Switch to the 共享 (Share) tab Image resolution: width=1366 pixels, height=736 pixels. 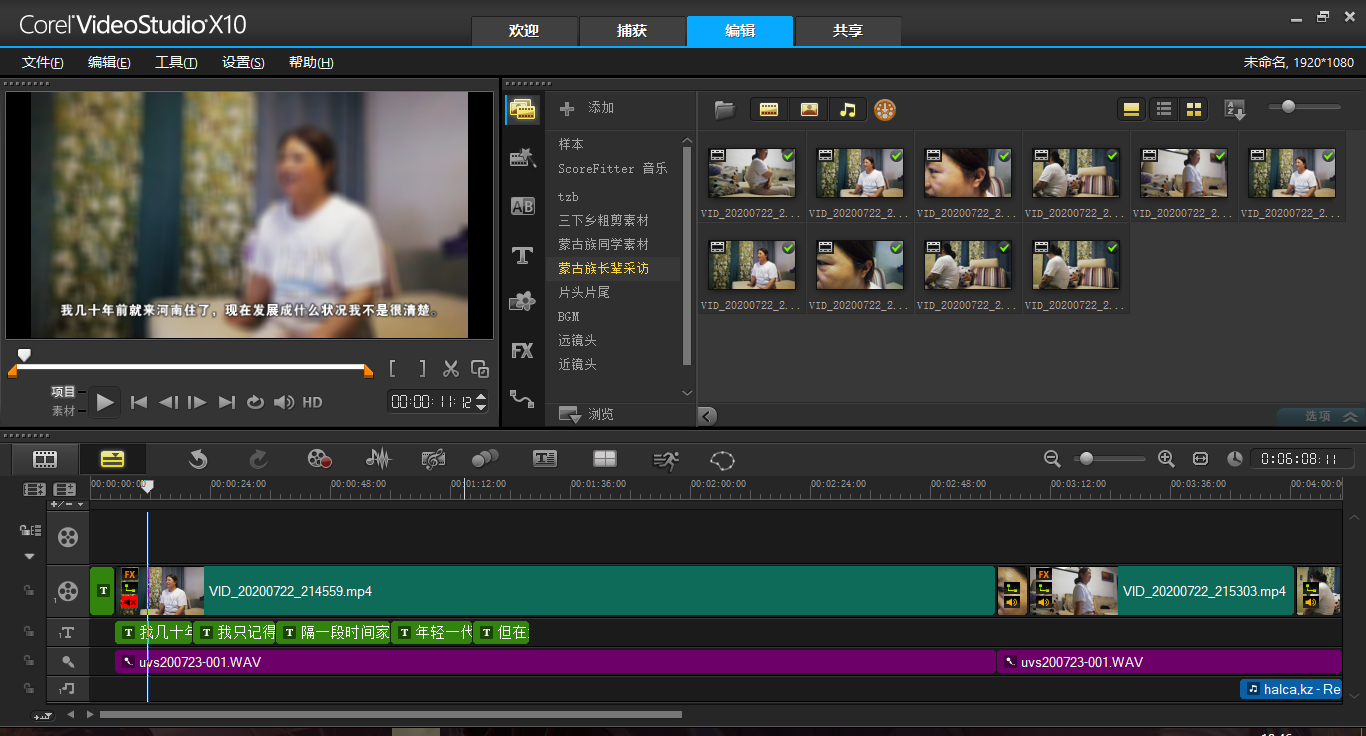[x=847, y=31]
